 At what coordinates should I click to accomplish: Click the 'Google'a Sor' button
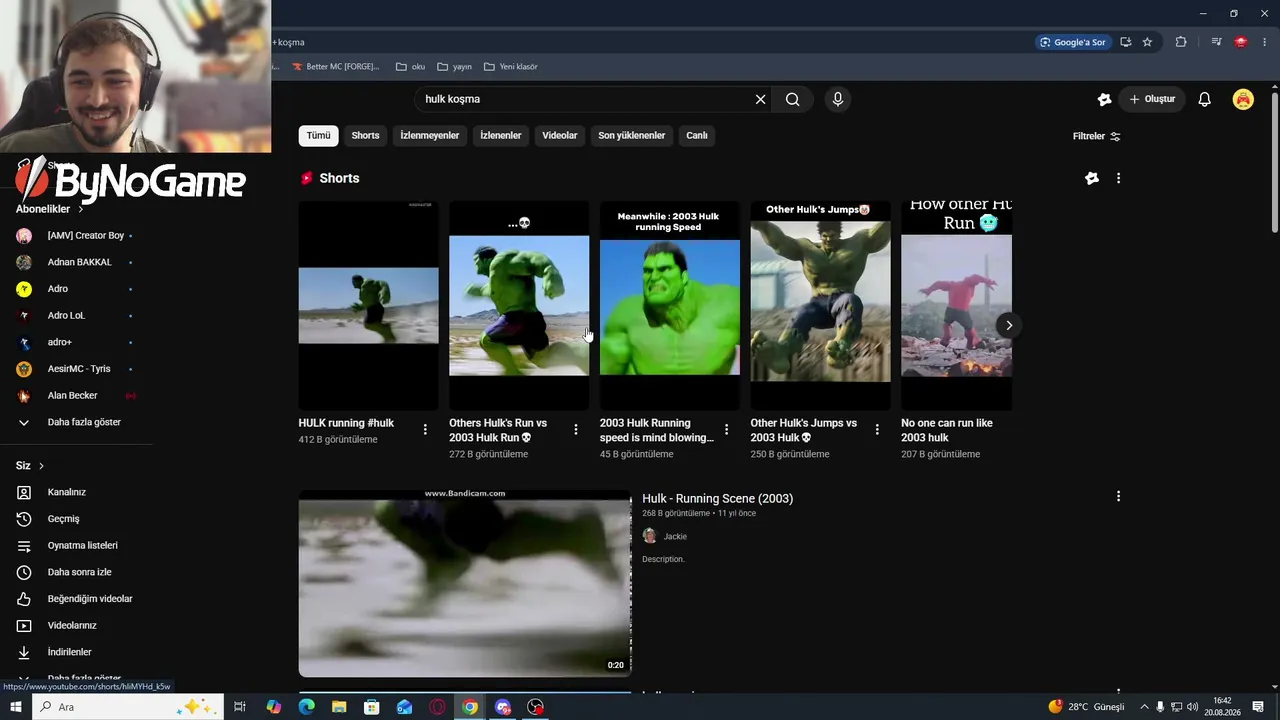tap(1073, 42)
